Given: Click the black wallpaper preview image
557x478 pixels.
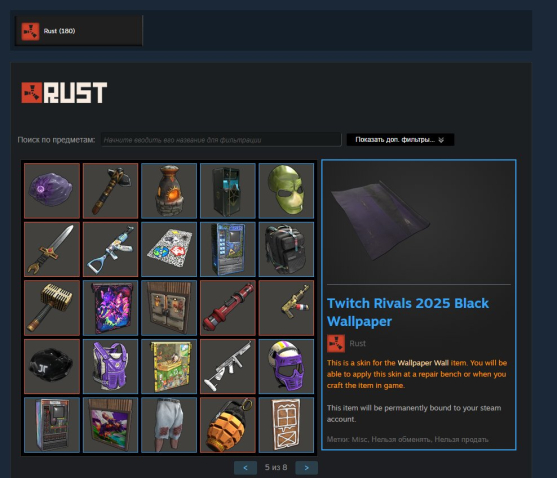Looking at the screenshot, I should tap(418, 223).
